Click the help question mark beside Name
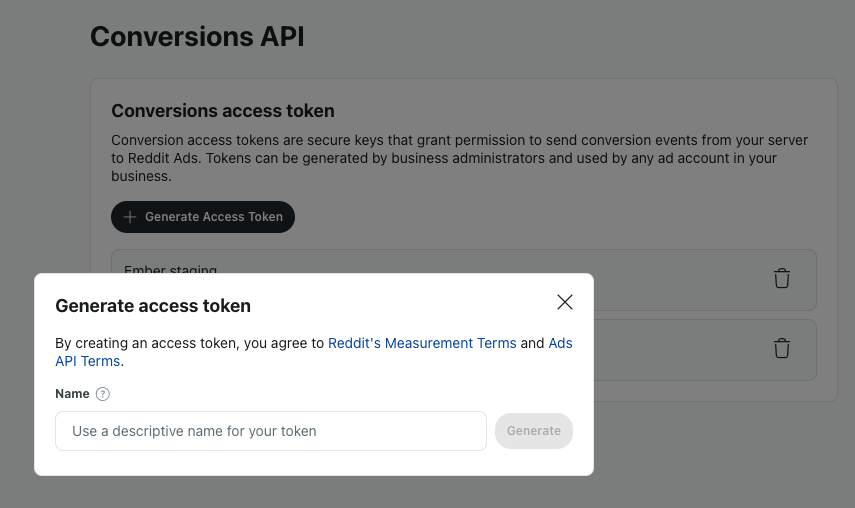 [103, 394]
